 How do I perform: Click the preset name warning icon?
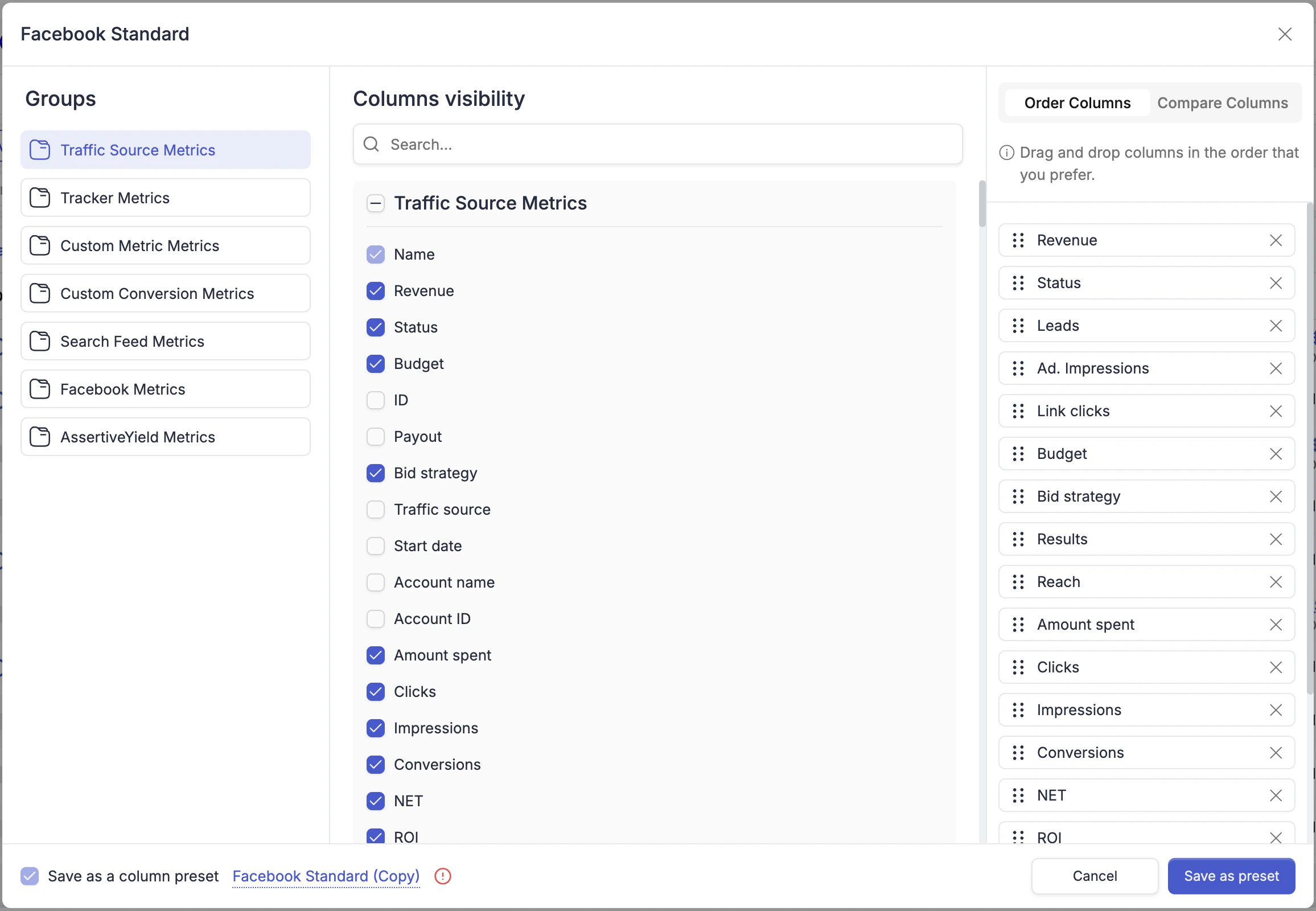coord(443,876)
